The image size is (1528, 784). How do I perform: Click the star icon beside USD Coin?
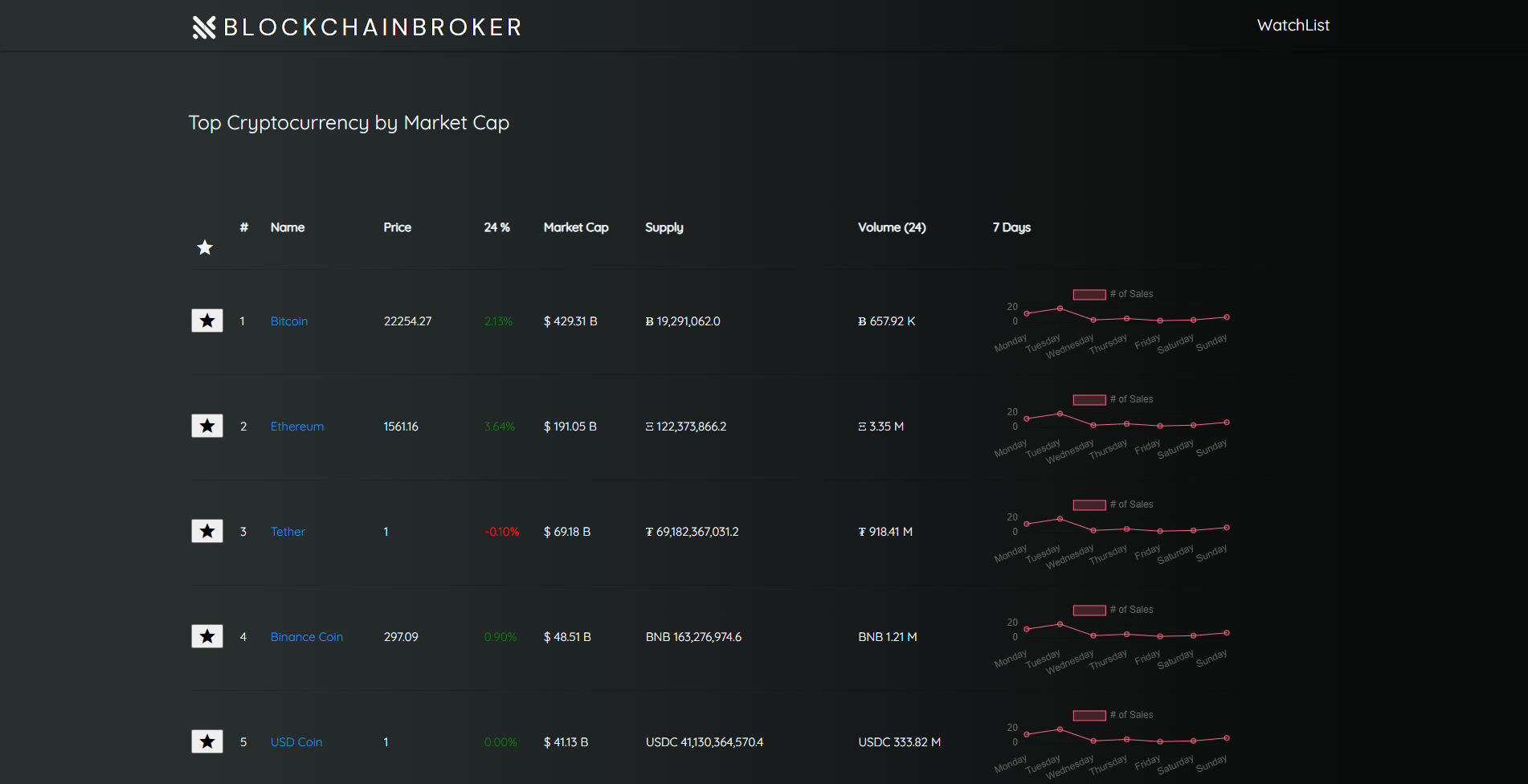[206, 741]
